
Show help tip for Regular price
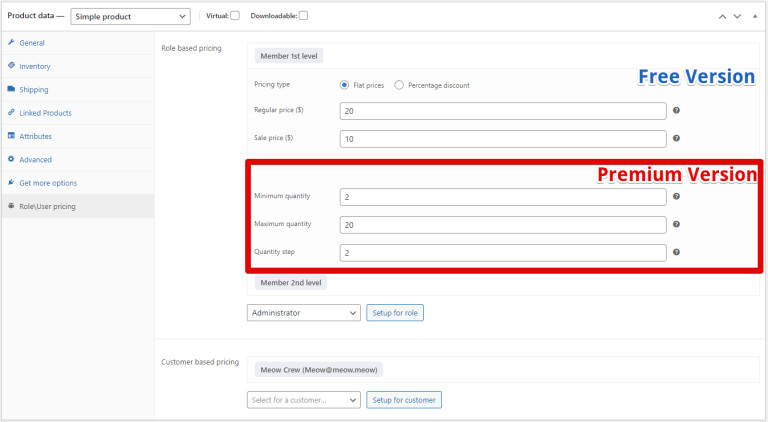(x=676, y=111)
